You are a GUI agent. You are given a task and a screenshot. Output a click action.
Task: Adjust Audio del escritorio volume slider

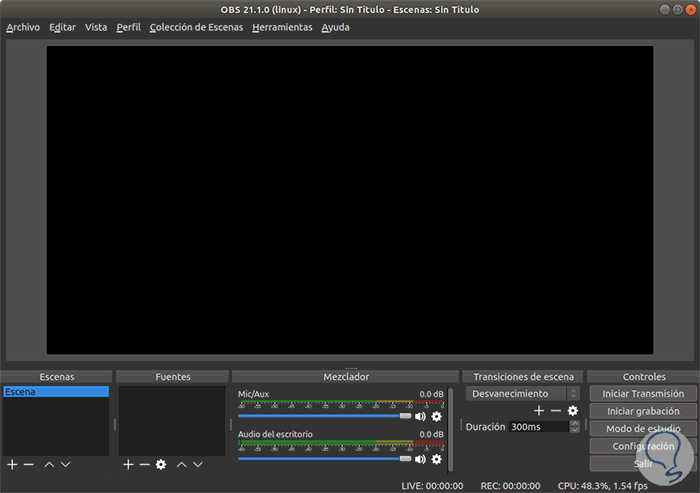tap(325, 459)
